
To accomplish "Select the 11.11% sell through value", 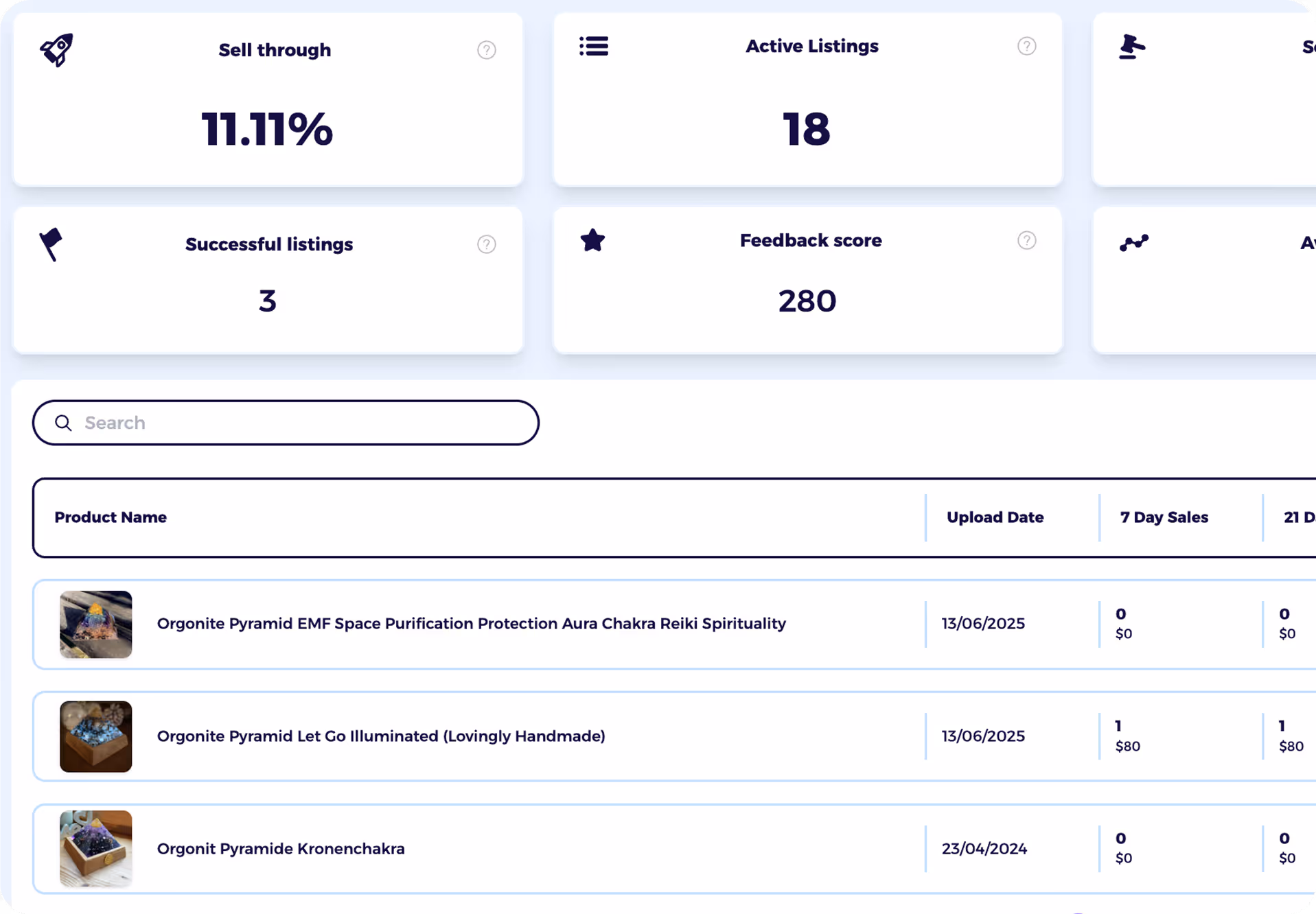I will (267, 129).
